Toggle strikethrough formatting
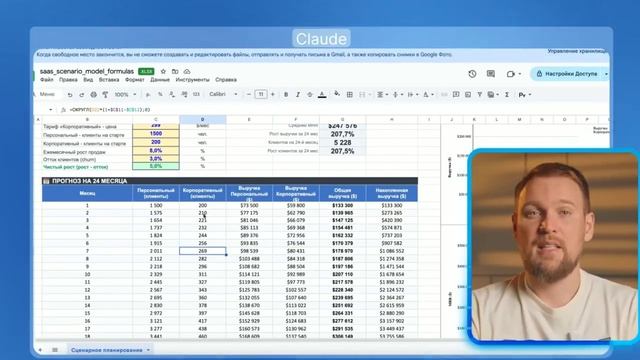This screenshot has width=640, height=360. pyautogui.click(x=310, y=95)
